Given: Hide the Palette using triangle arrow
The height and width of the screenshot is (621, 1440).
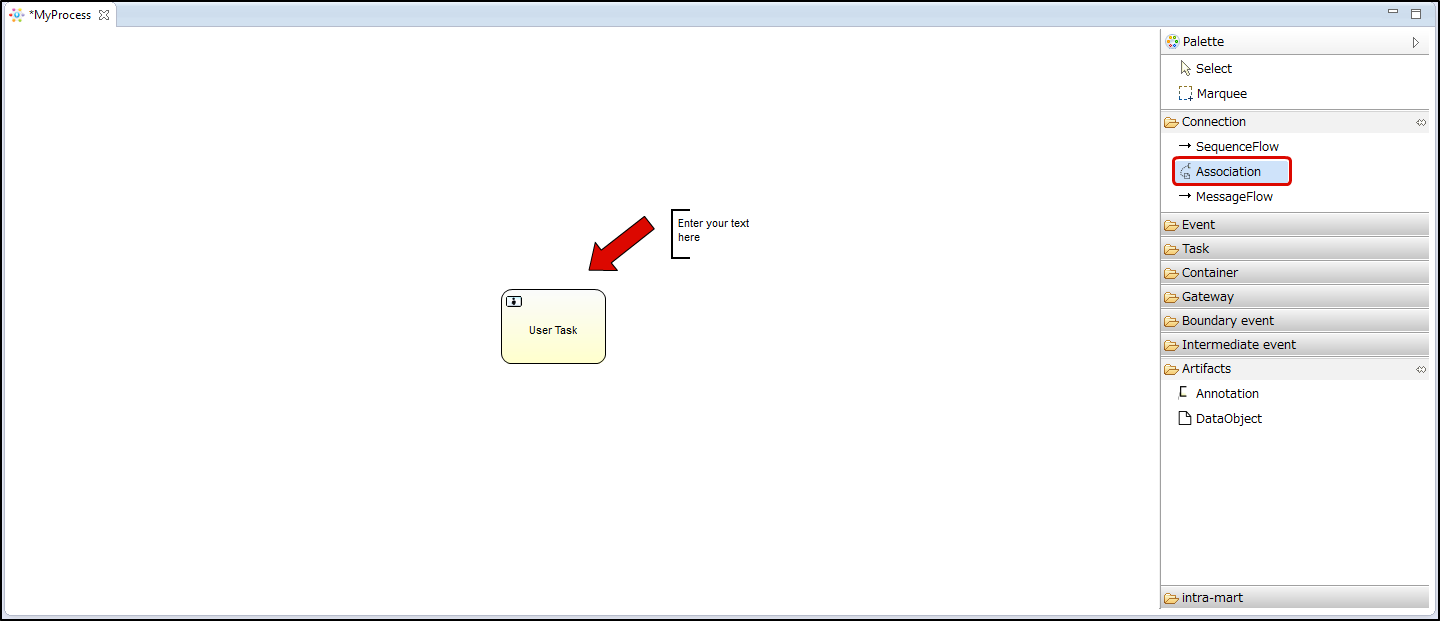Looking at the screenshot, I should [1416, 42].
